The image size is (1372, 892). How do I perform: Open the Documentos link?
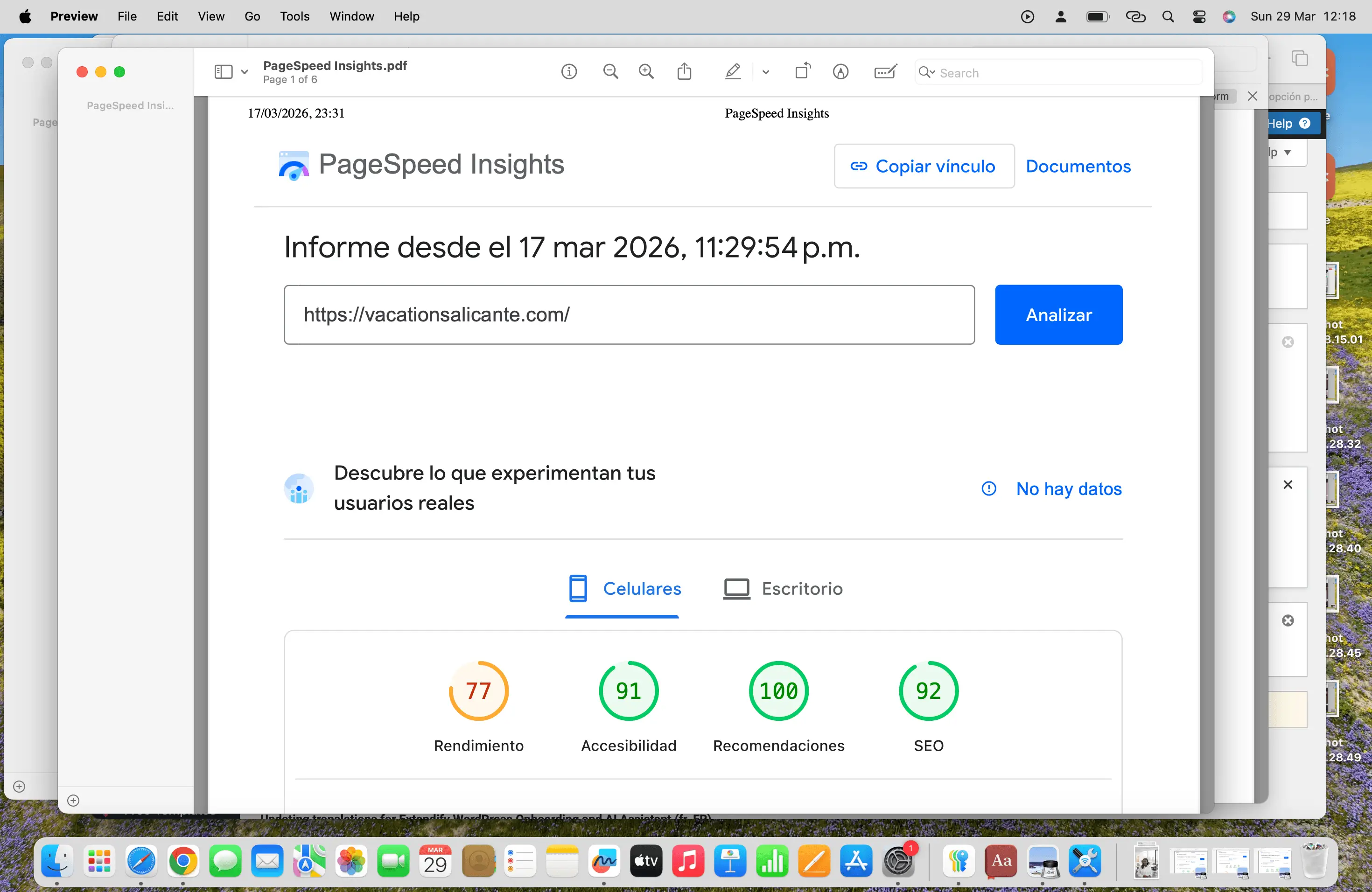click(x=1078, y=166)
